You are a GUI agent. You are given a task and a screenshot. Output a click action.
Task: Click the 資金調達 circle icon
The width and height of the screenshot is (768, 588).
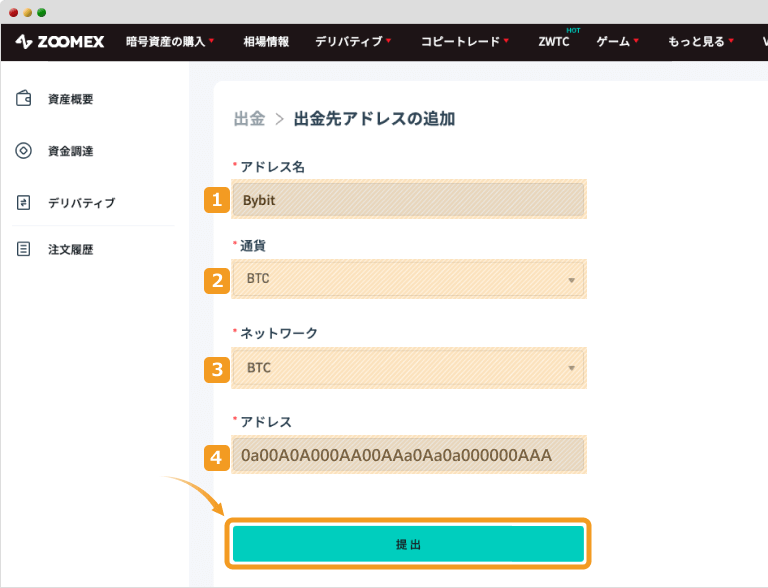tap(24, 150)
